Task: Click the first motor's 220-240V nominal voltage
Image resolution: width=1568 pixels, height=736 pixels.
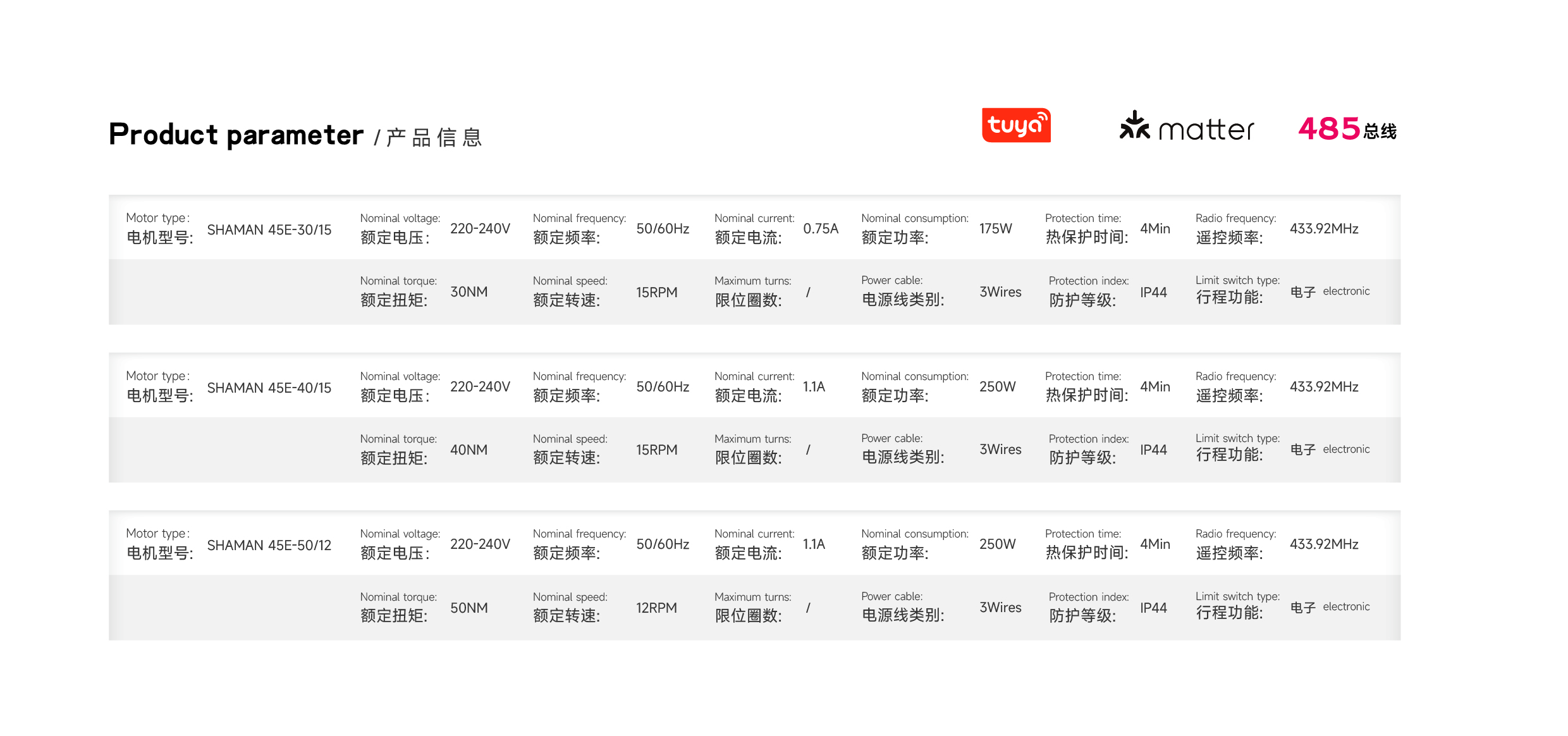Action: click(480, 229)
